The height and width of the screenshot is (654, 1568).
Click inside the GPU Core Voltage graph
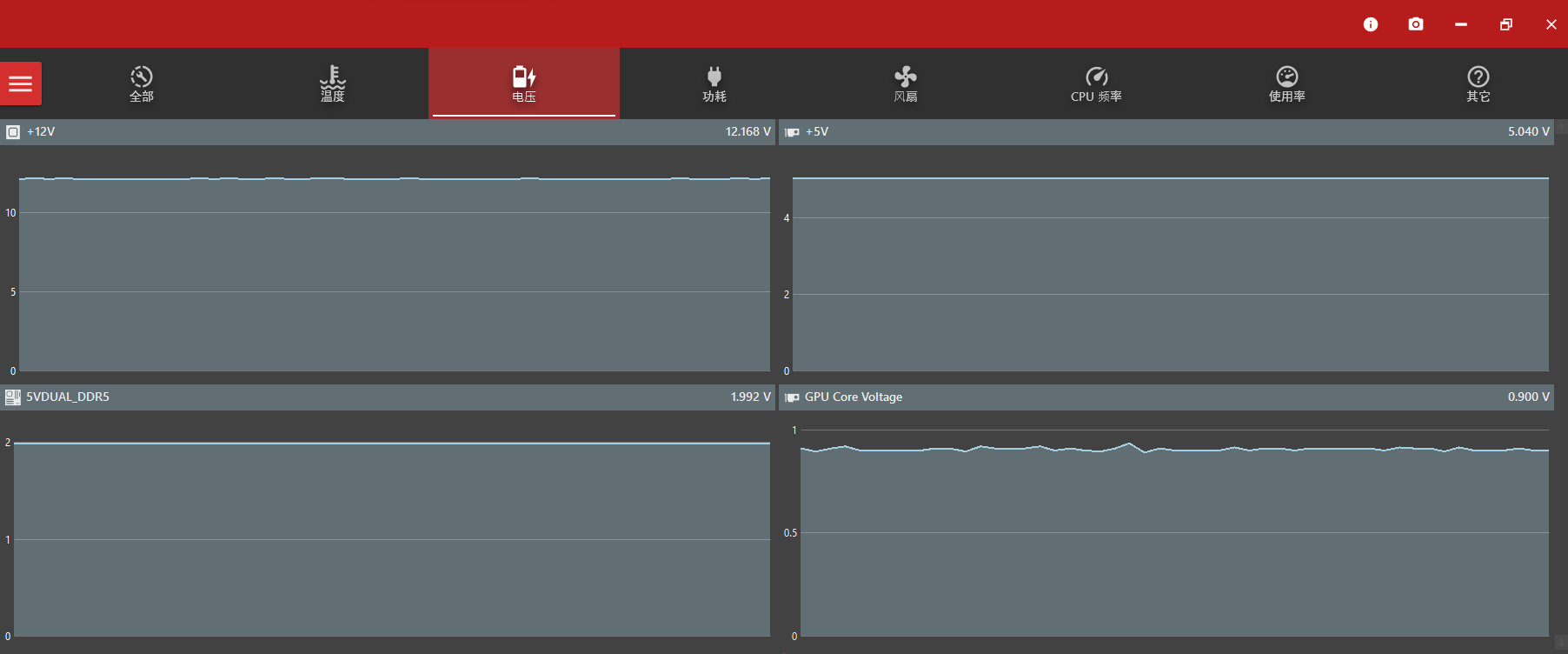tap(1173, 539)
